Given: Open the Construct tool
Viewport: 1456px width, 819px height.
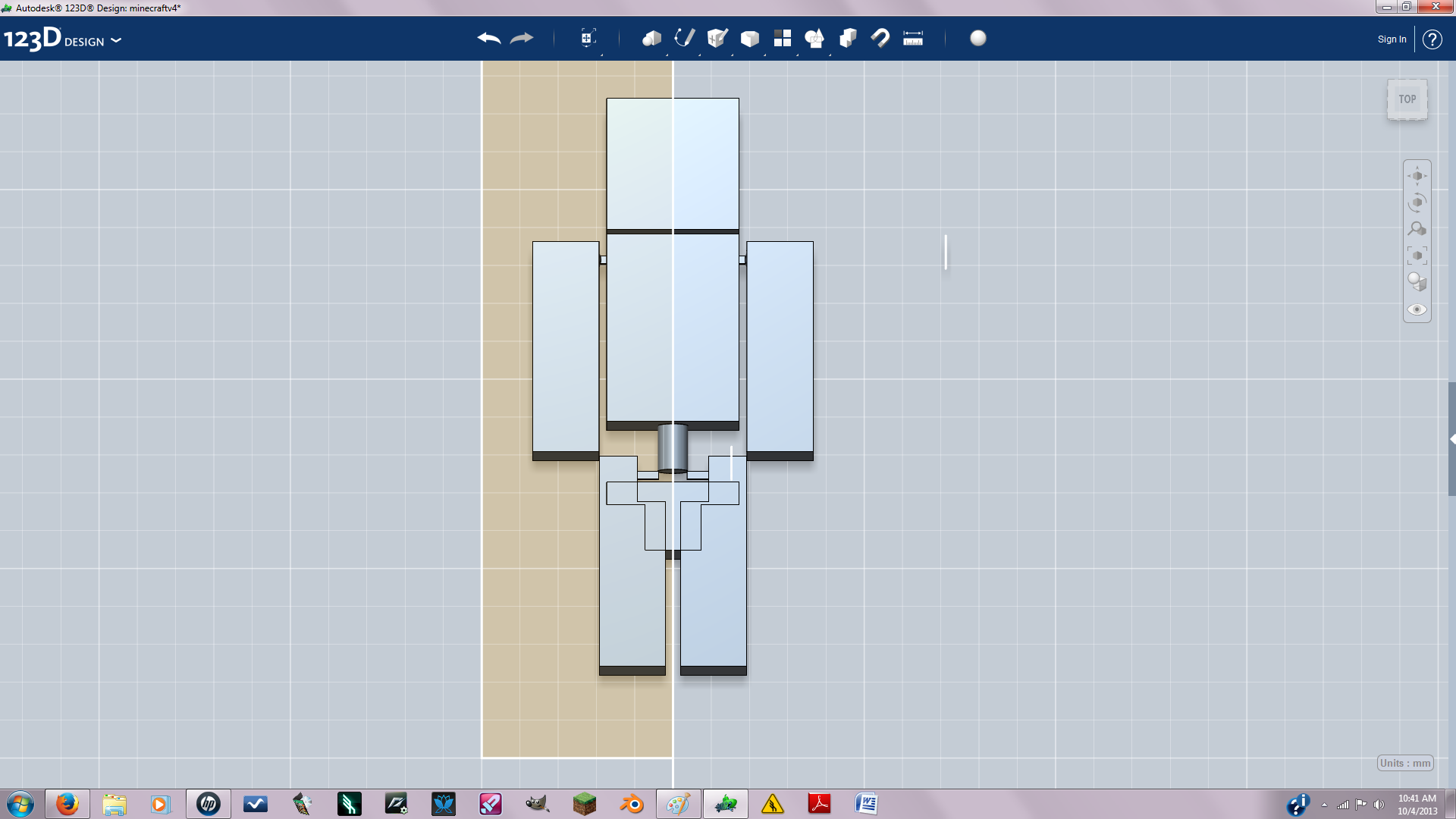Looking at the screenshot, I should pos(717,38).
